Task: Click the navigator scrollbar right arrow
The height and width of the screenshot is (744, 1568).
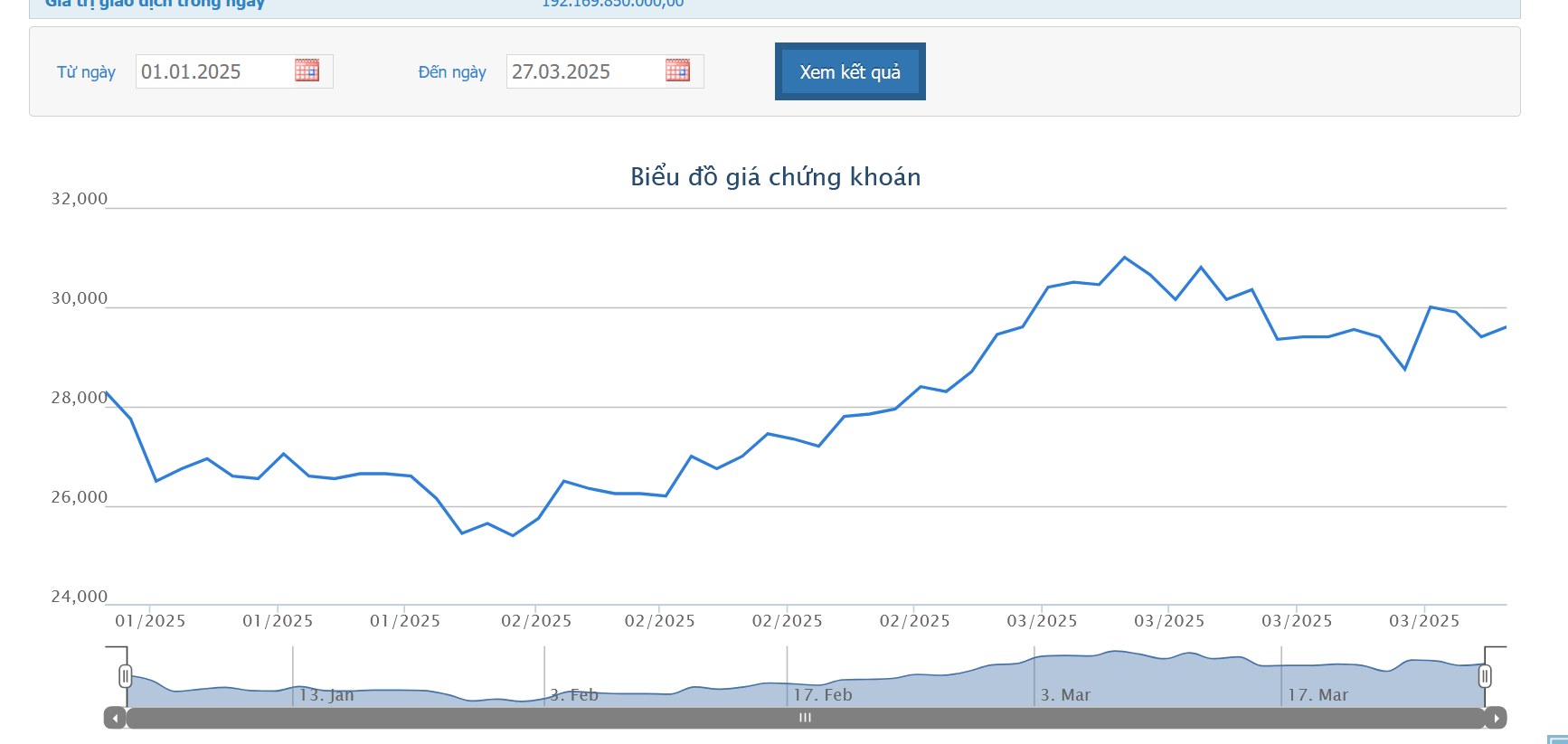Action: (1496, 718)
